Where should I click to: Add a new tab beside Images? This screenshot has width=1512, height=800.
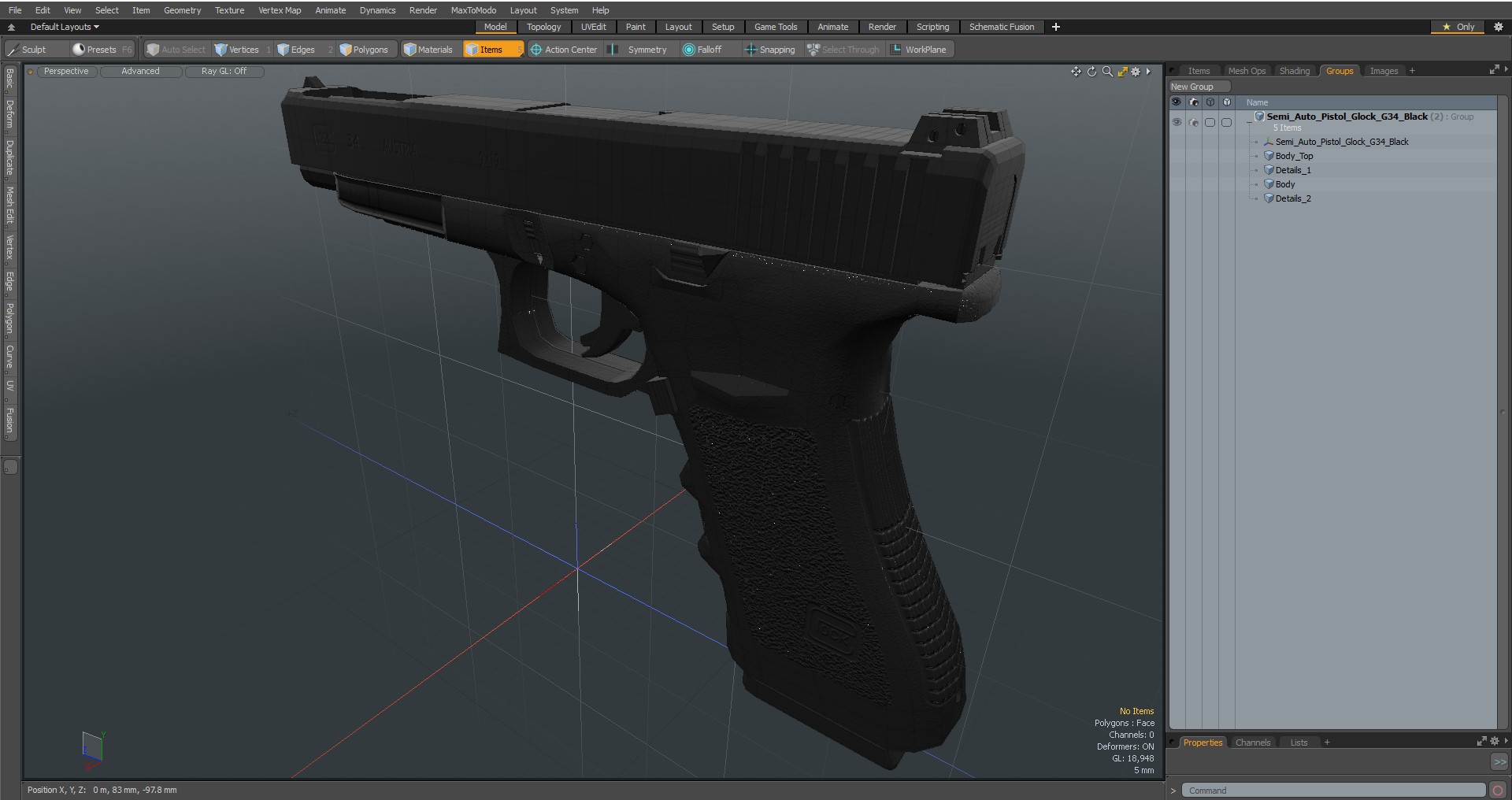1412,71
